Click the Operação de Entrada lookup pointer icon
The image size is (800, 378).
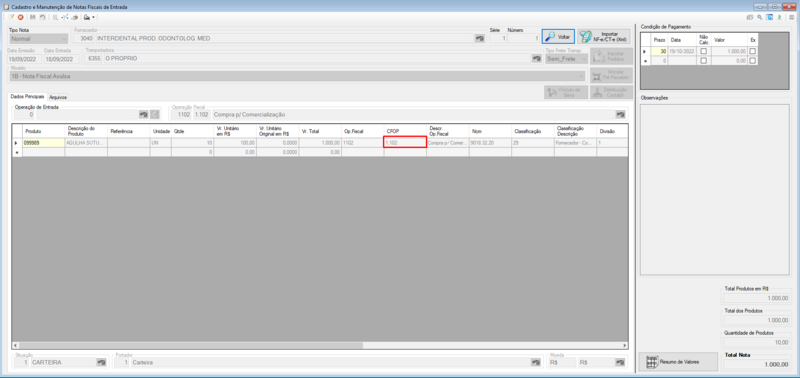point(143,115)
